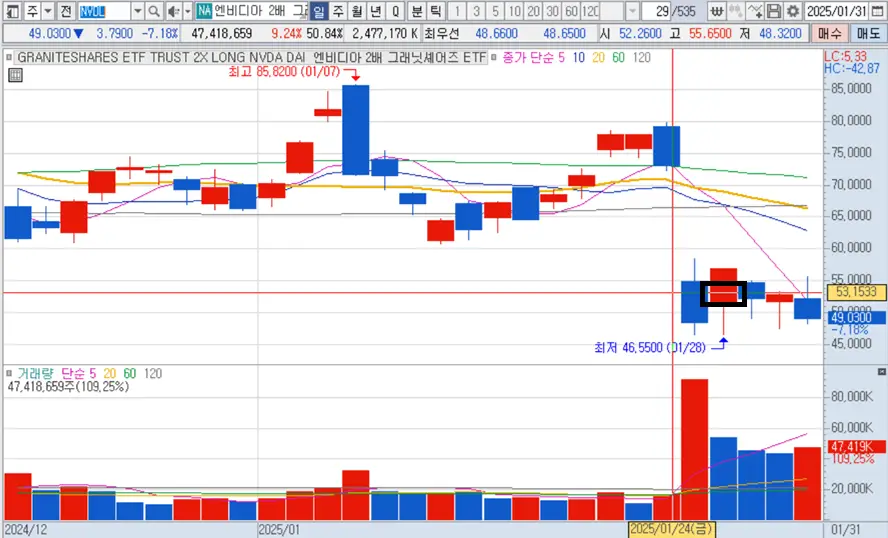888x538 pixels.
Task: Click the volume panel square legend marker
Action: pos(9,373)
